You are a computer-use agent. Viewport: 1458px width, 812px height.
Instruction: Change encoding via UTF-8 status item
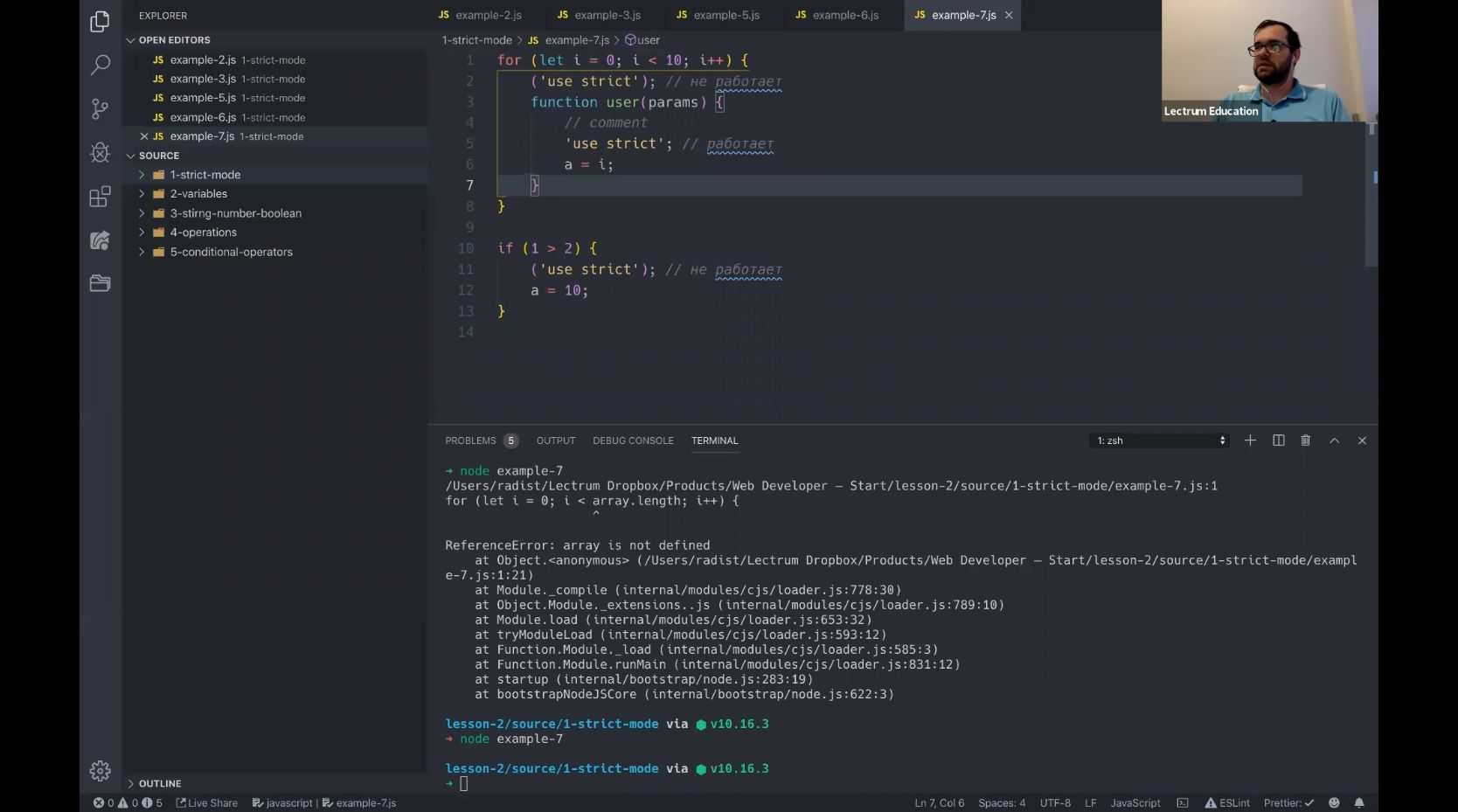tap(1055, 802)
